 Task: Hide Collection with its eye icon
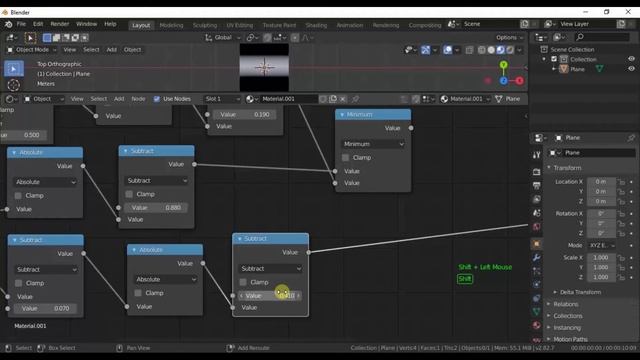[631, 59]
